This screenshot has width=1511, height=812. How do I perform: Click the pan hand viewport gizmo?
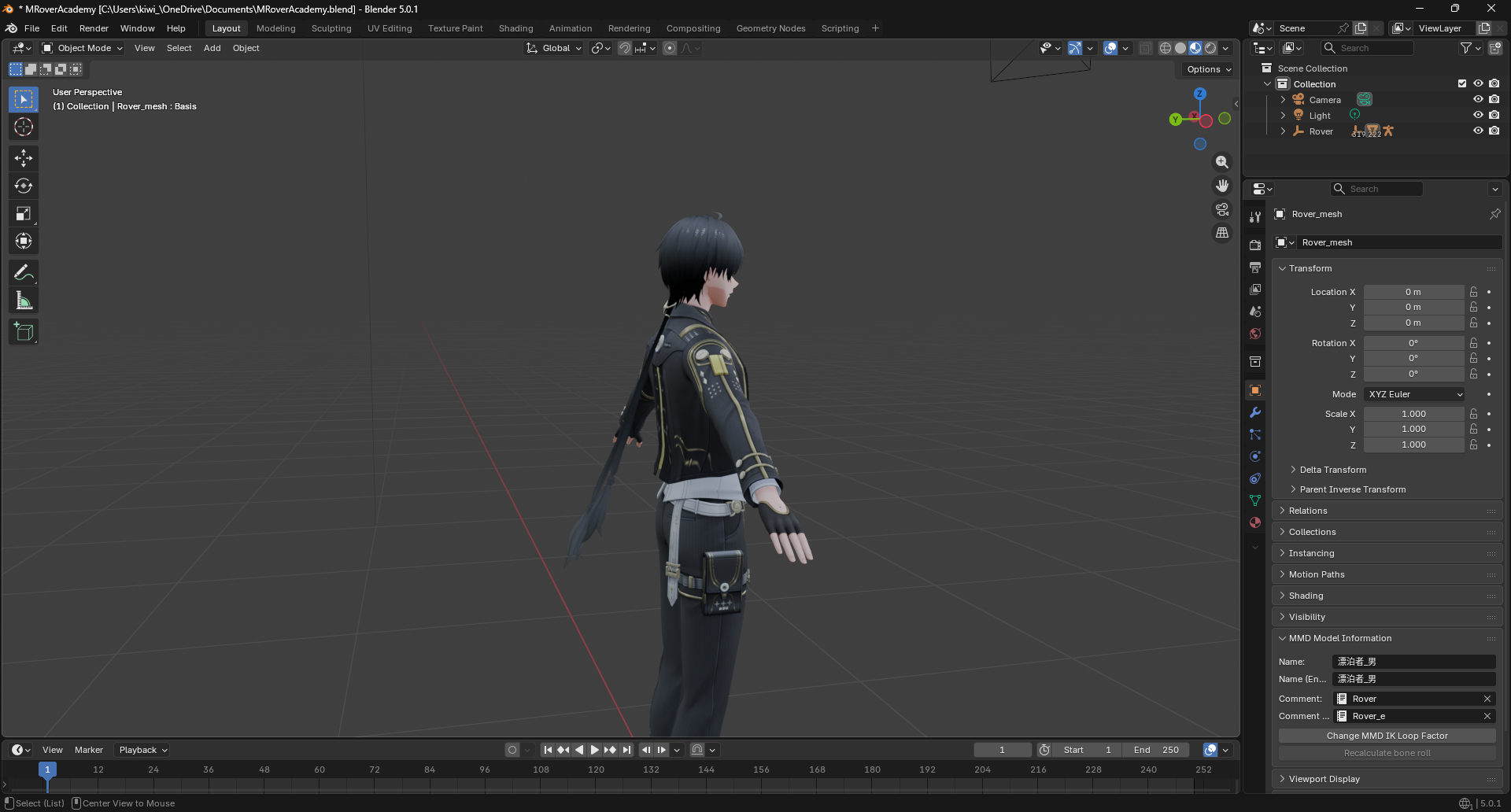(x=1222, y=186)
